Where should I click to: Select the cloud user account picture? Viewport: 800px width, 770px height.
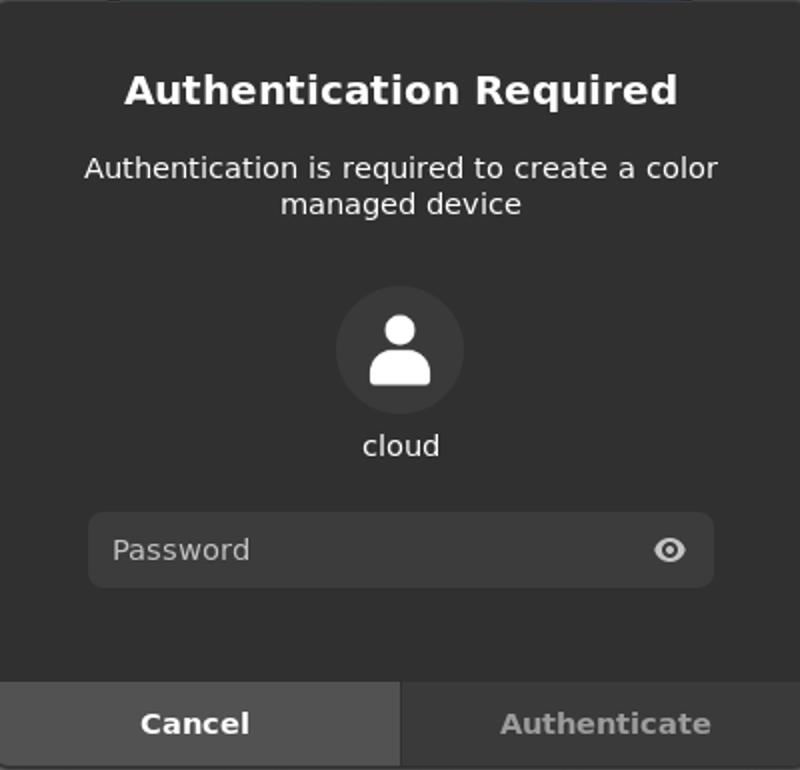[x=400, y=350]
